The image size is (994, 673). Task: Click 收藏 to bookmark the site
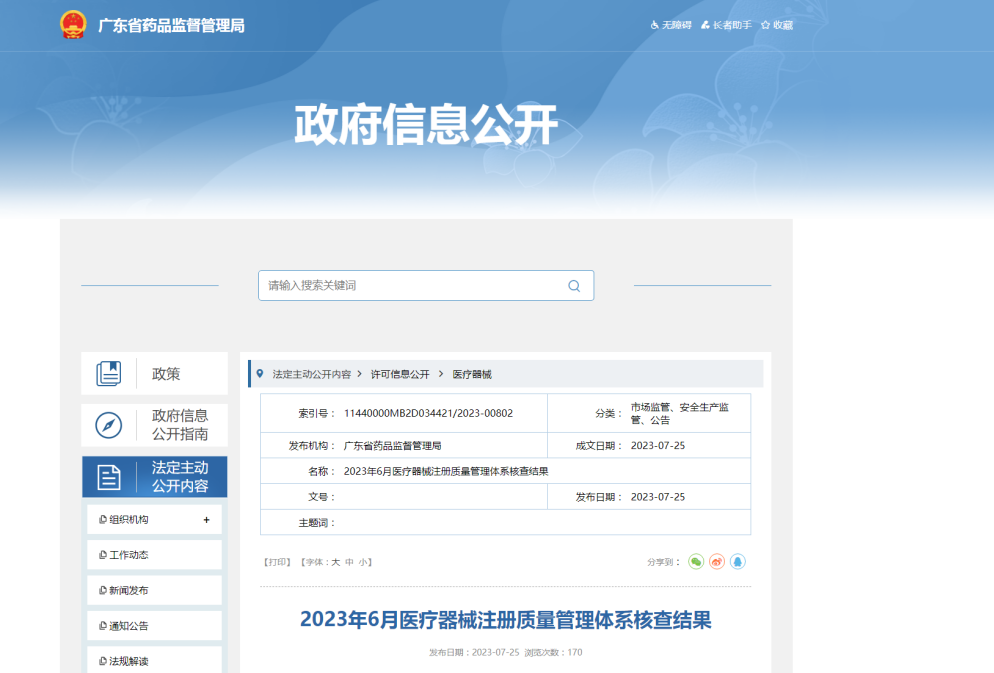click(x=777, y=25)
